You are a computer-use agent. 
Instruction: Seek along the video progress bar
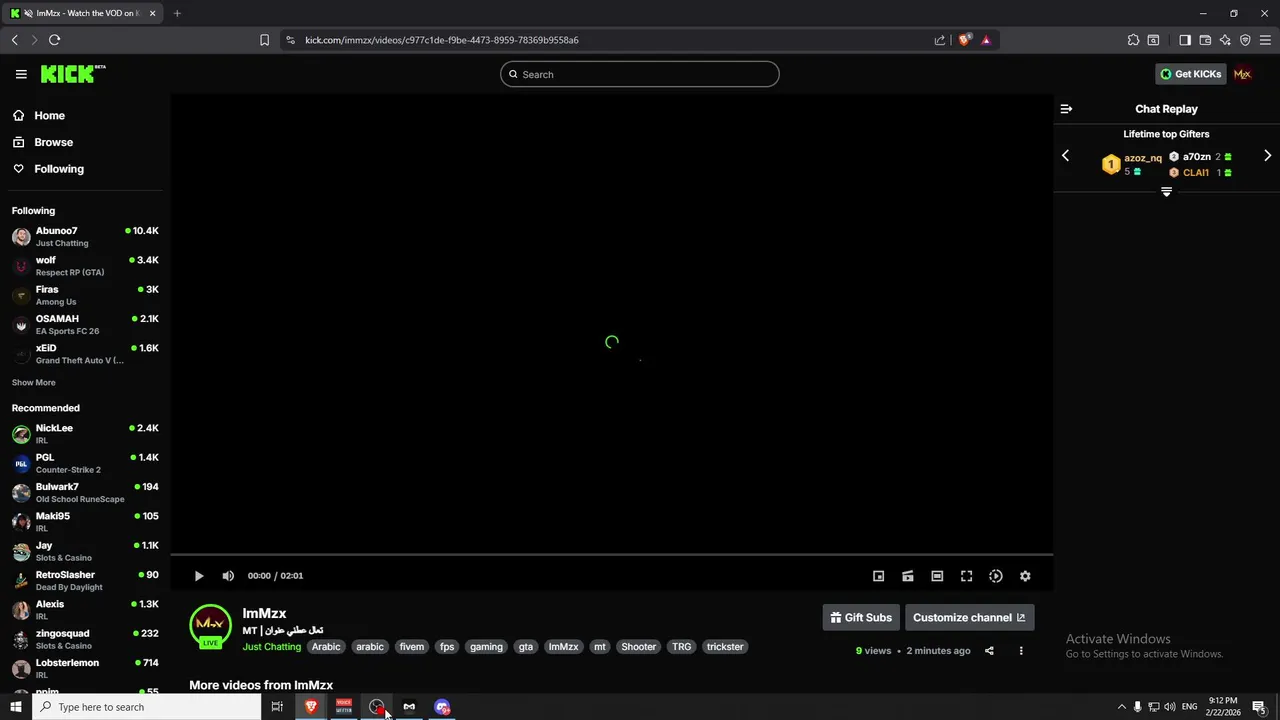611,554
